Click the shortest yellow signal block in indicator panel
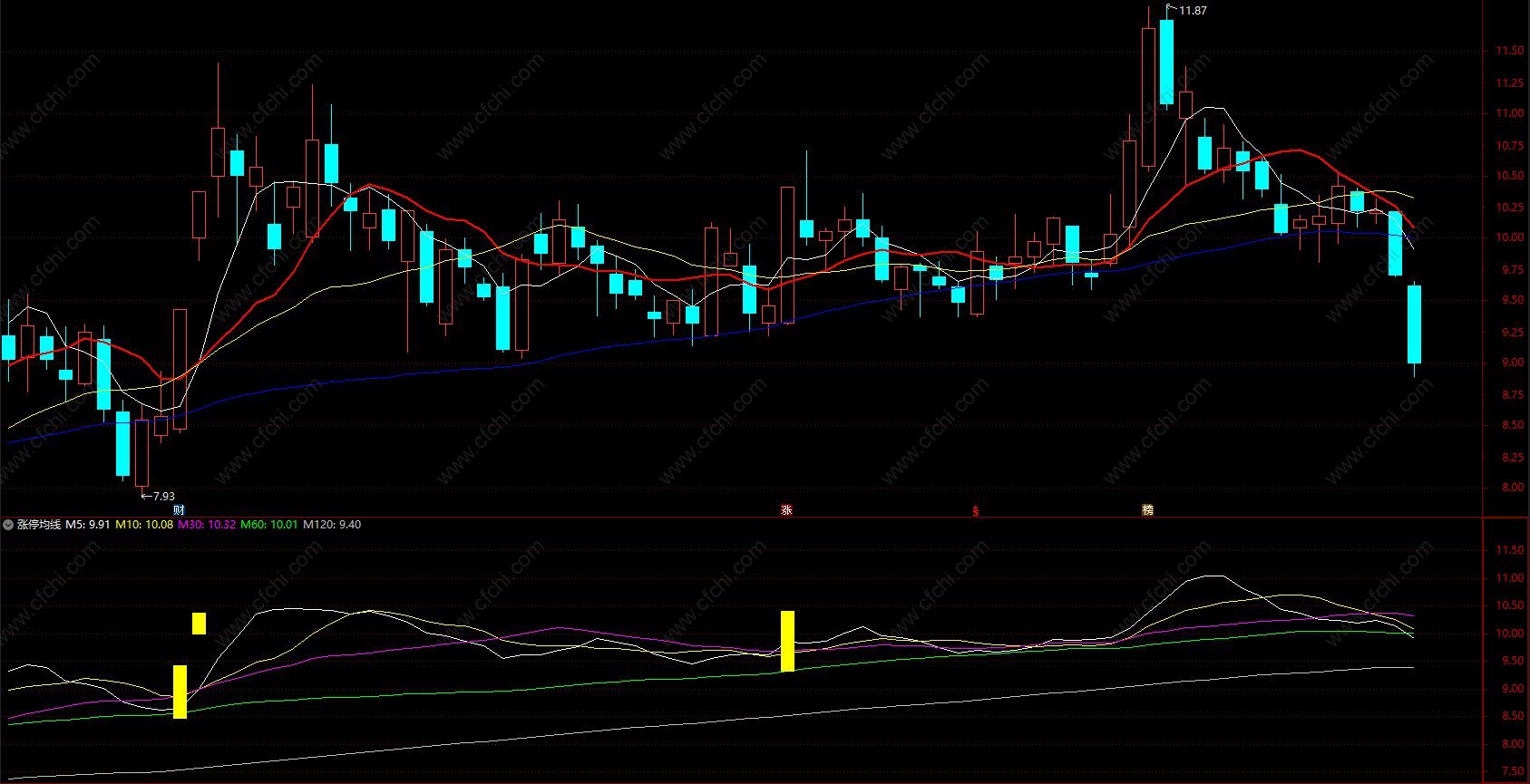The image size is (1530, 784). click(x=199, y=624)
